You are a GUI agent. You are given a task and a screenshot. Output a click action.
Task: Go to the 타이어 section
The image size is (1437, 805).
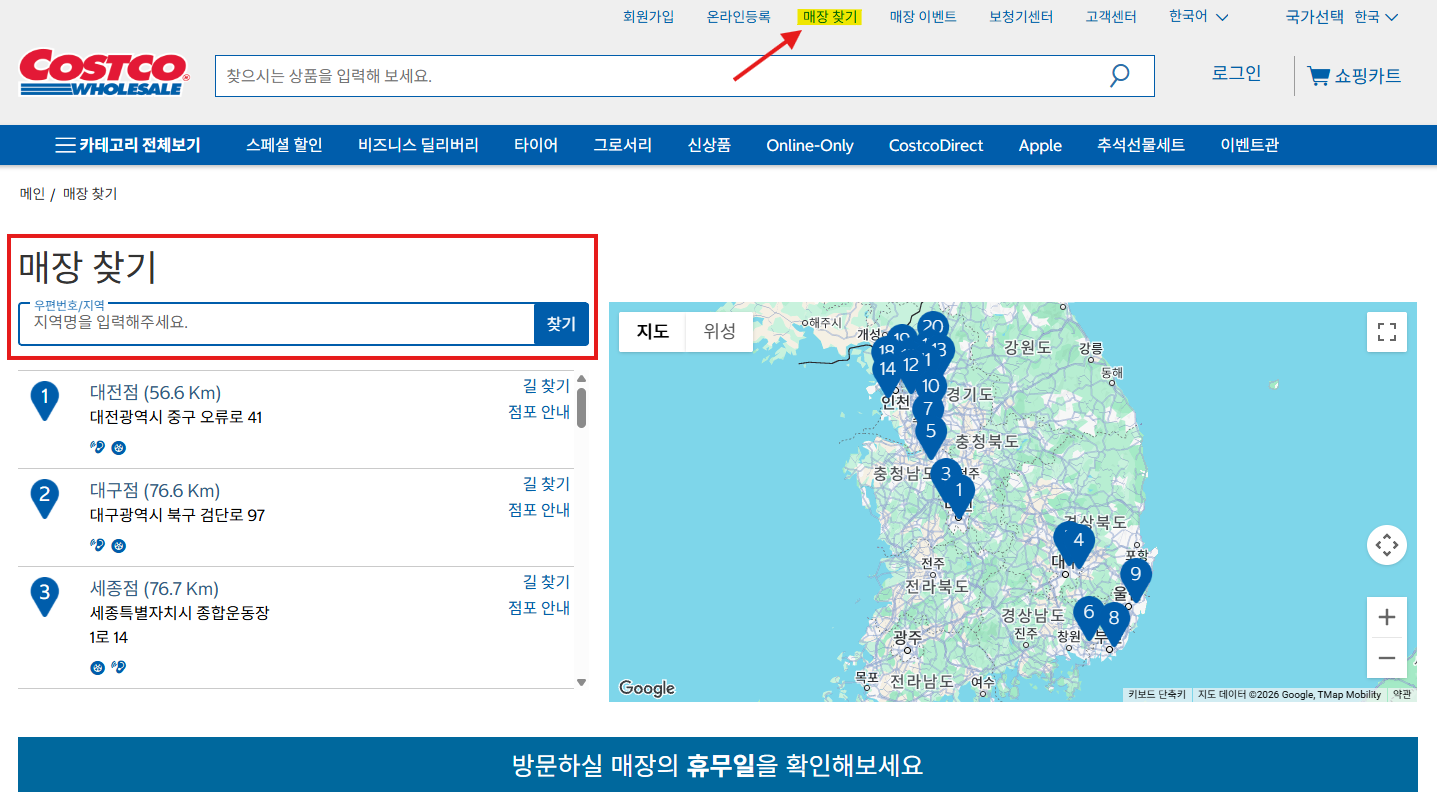536,145
